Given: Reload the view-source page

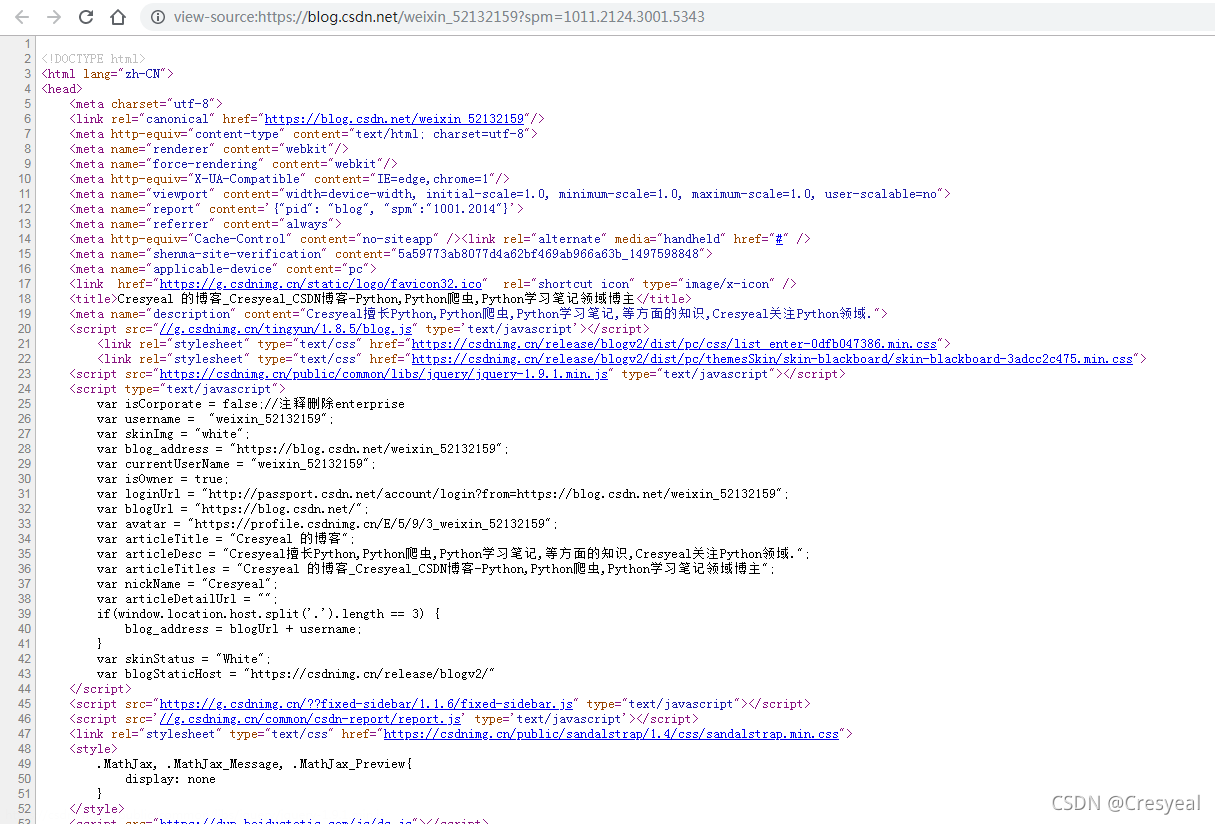Looking at the screenshot, I should click(x=86, y=17).
